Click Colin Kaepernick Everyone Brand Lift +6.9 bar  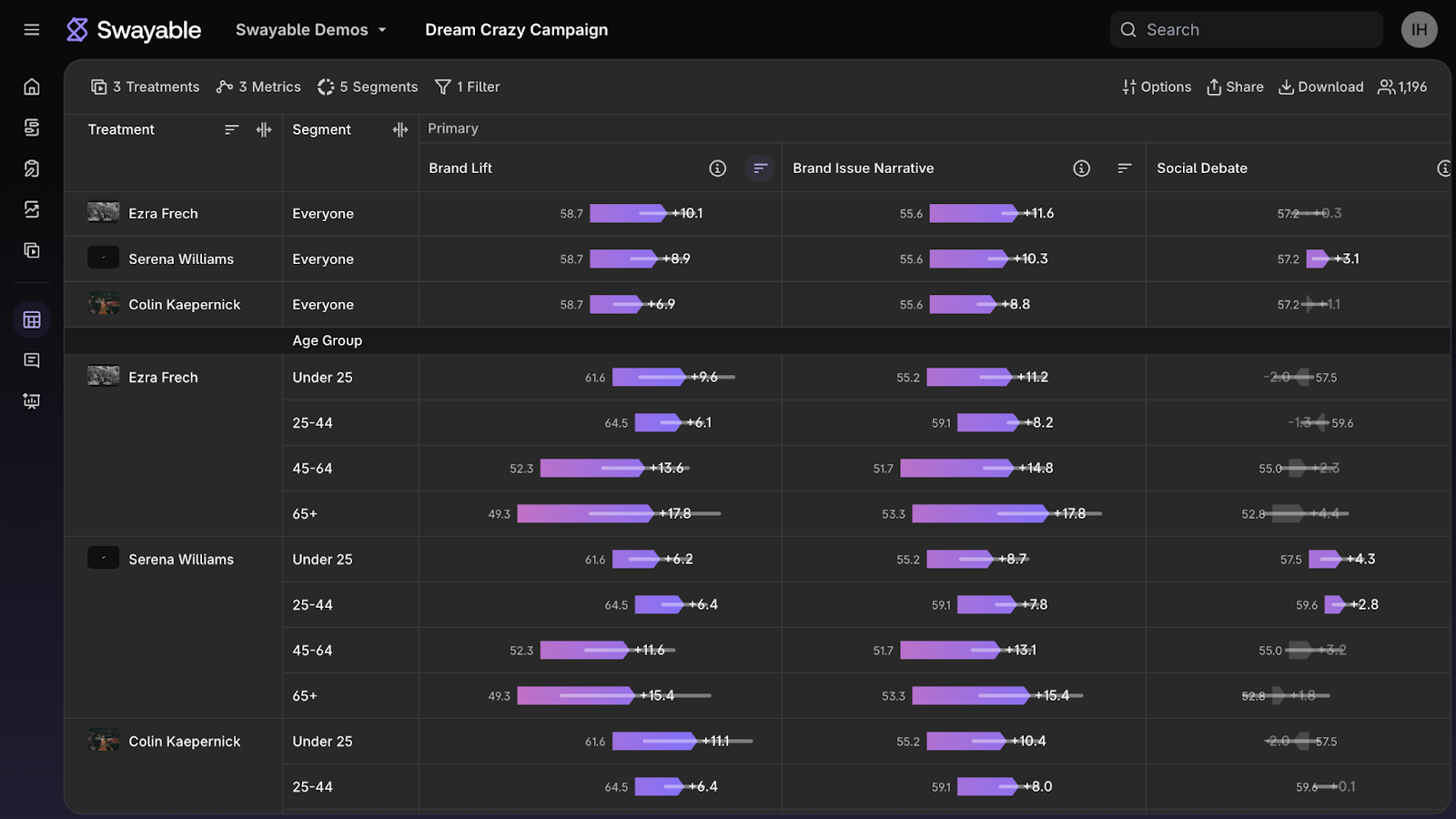tap(617, 305)
